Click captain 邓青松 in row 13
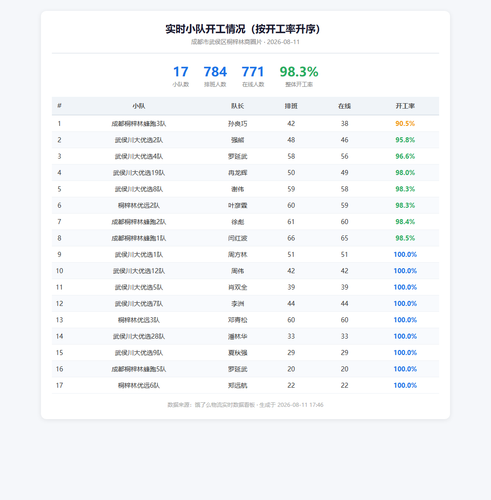The image size is (491, 500). pos(238,320)
